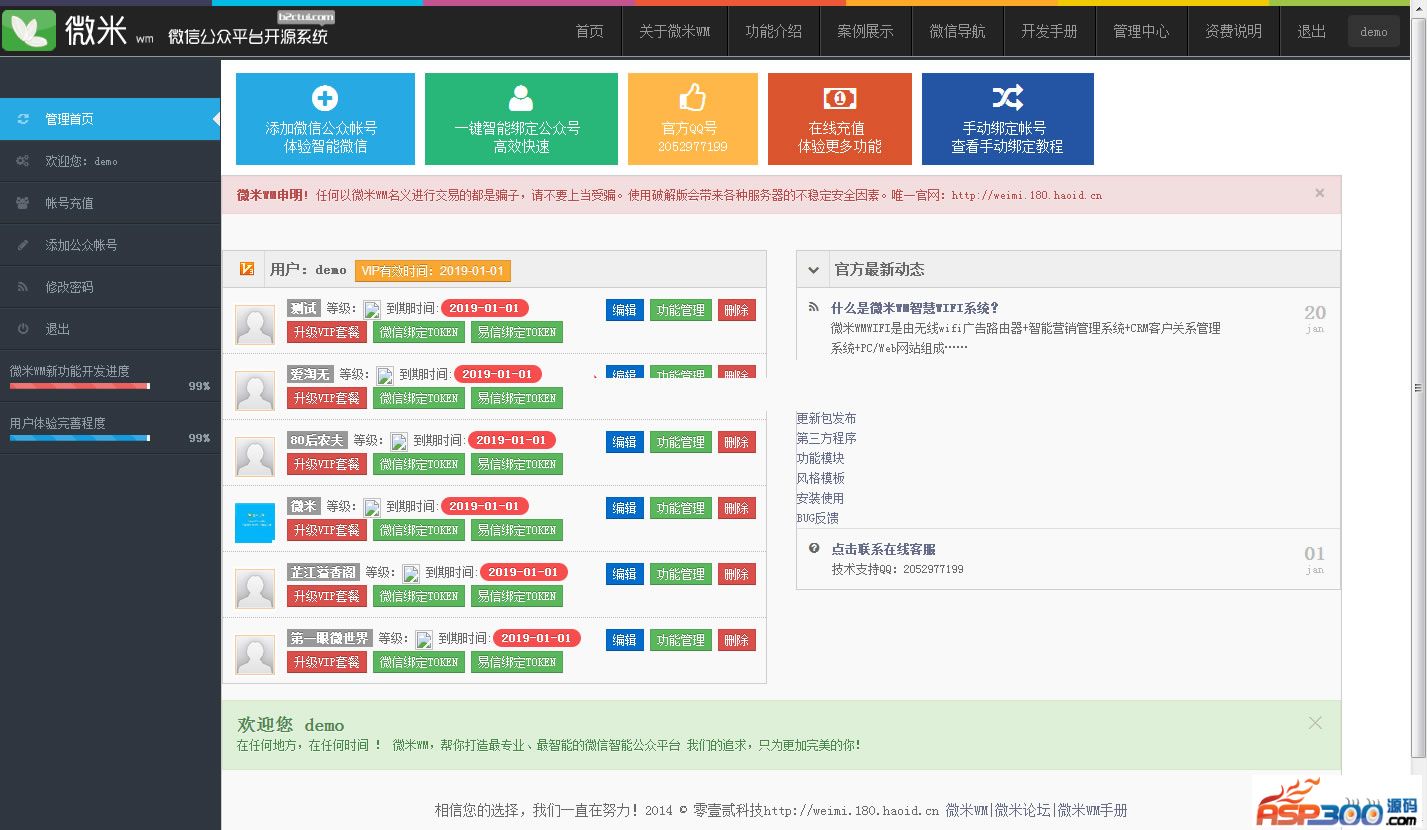1427x830 pixels.
Task: Click the shuffle icon on 手动绑定帐号 tile
Action: (x=1007, y=97)
